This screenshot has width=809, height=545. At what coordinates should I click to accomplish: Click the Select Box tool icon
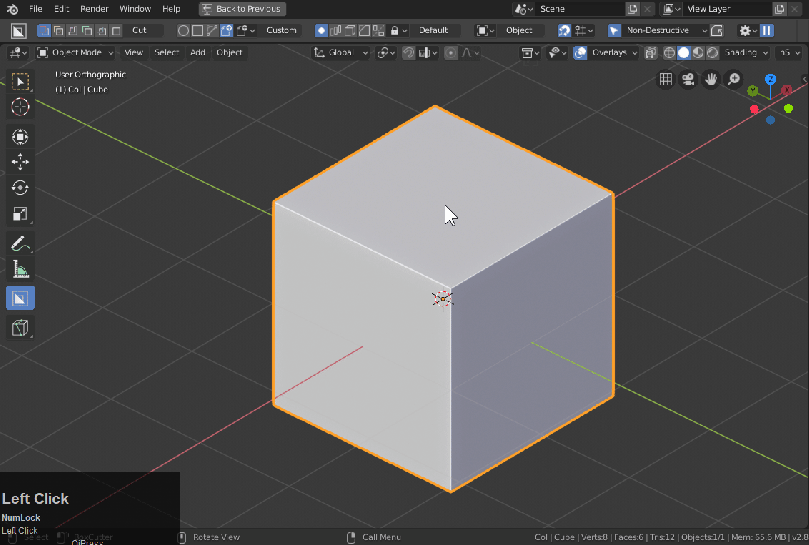click(20, 80)
